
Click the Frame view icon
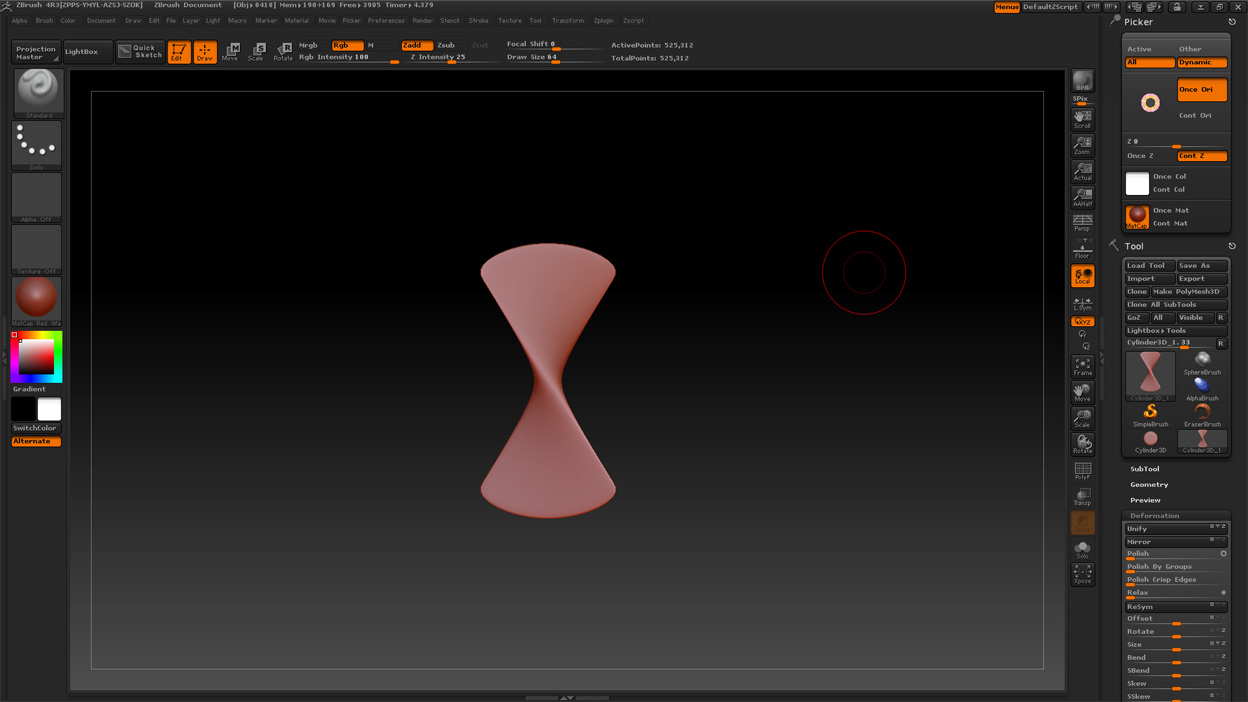pos(1082,366)
